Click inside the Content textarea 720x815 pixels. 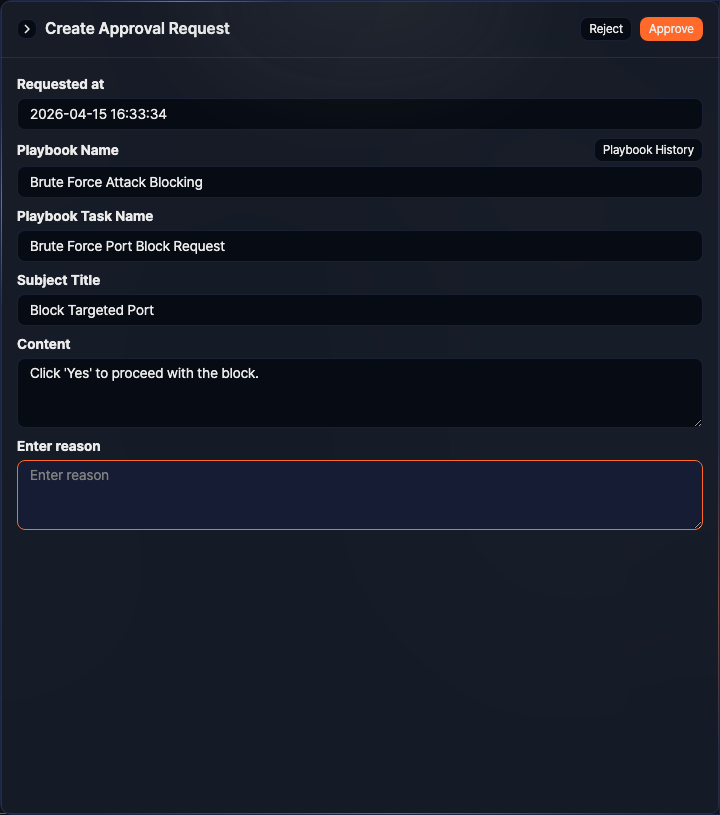pyautogui.click(x=360, y=392)
